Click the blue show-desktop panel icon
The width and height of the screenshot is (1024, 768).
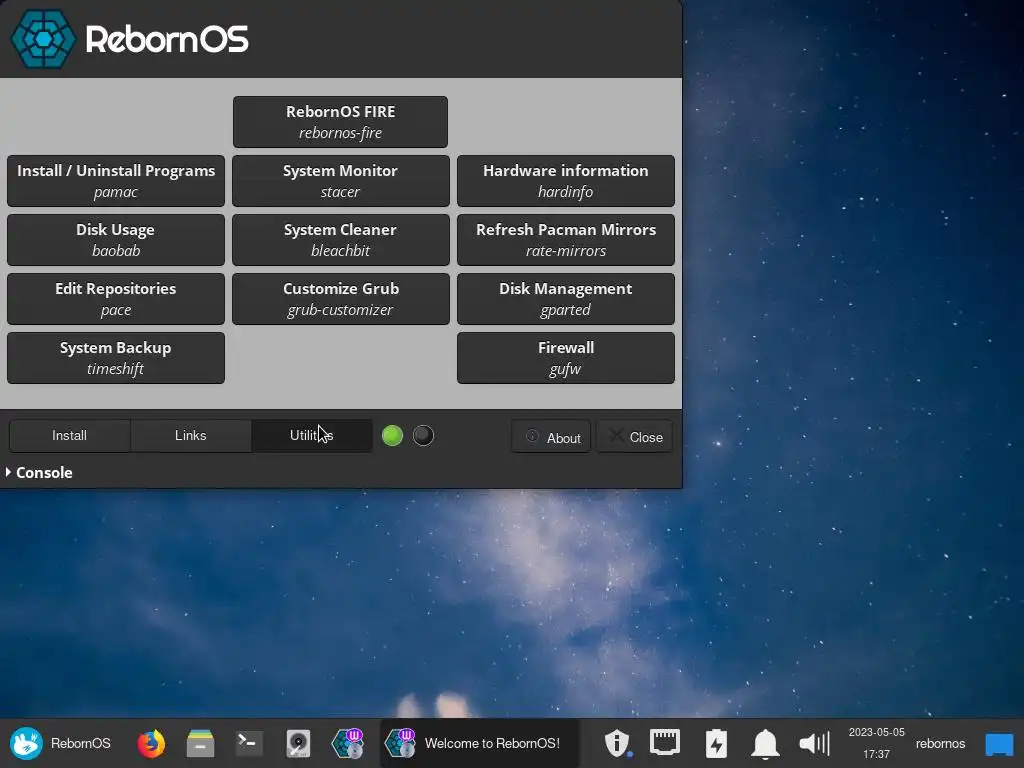999,744
